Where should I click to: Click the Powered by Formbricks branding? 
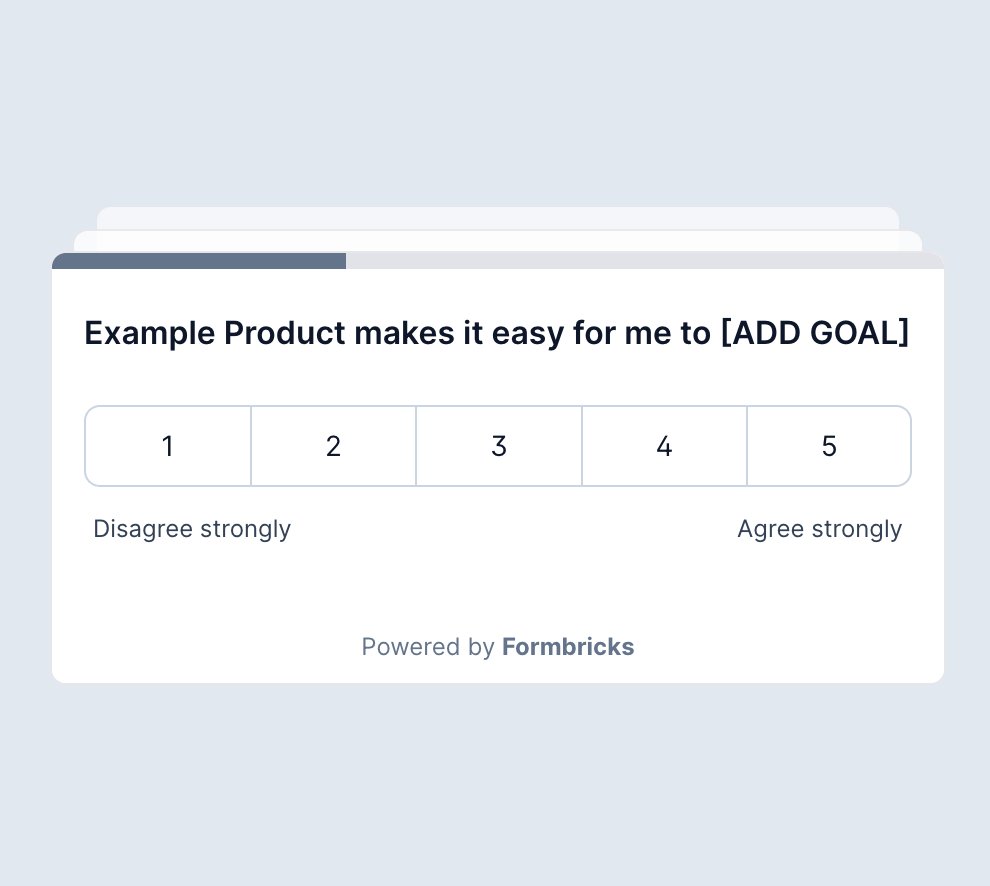[497, 647]
